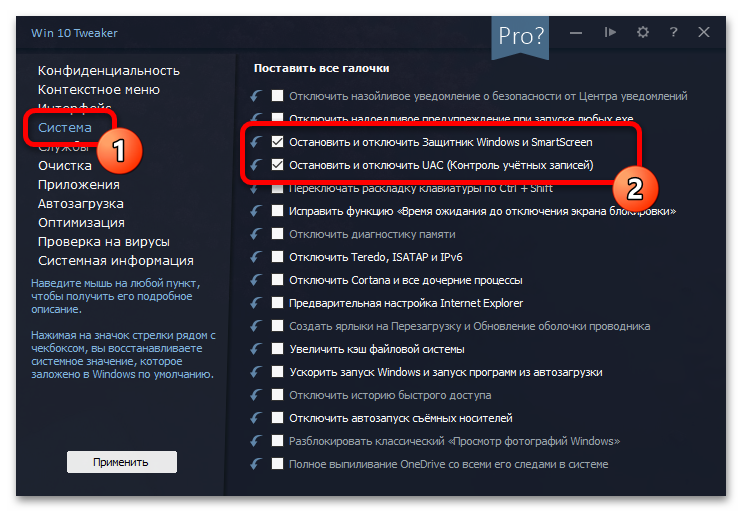The height and width of the screenshot is (512, 742).
Task: Open the Системная информация section
Action: (116, 261)
